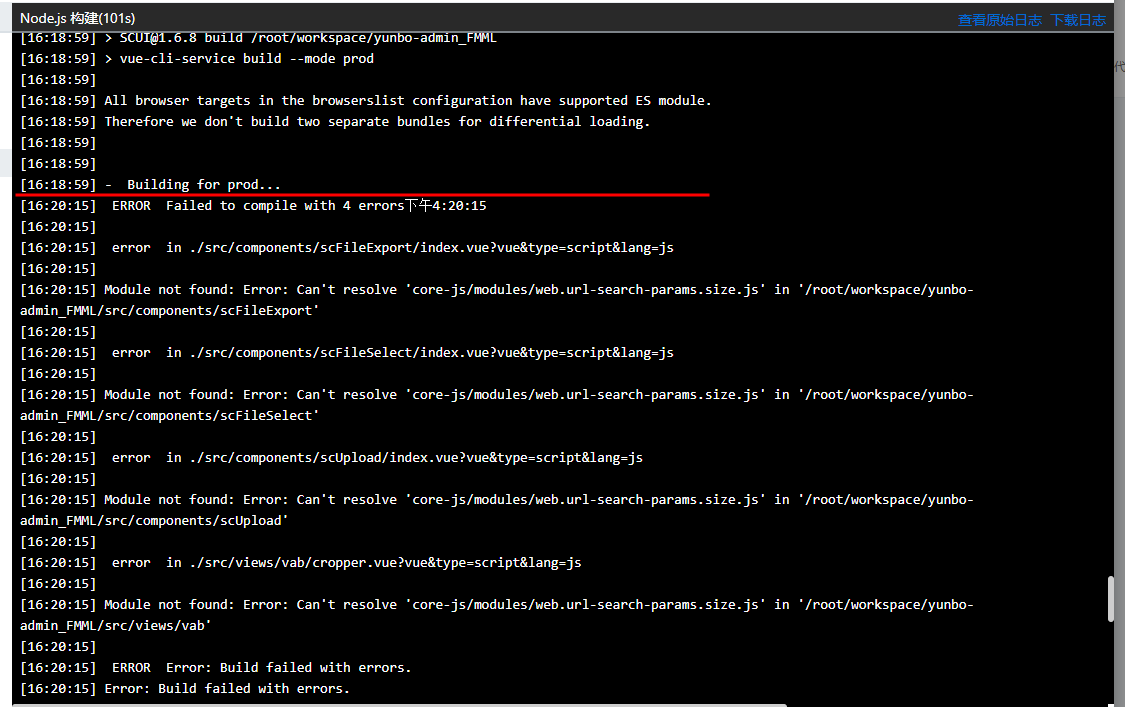This screenshot has width=1125, height=707.
Task: Click the scFileSelect/index.vue error line
Action: point(347,352)
